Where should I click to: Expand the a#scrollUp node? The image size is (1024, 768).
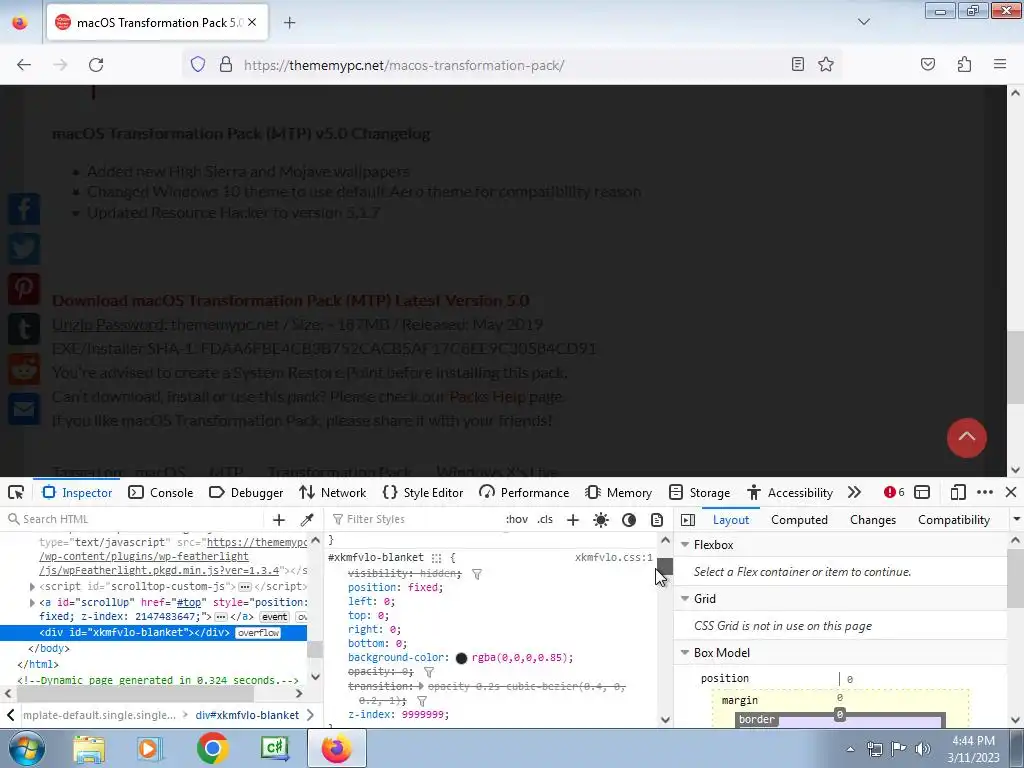pyautogui.click(x=32, y=602)
